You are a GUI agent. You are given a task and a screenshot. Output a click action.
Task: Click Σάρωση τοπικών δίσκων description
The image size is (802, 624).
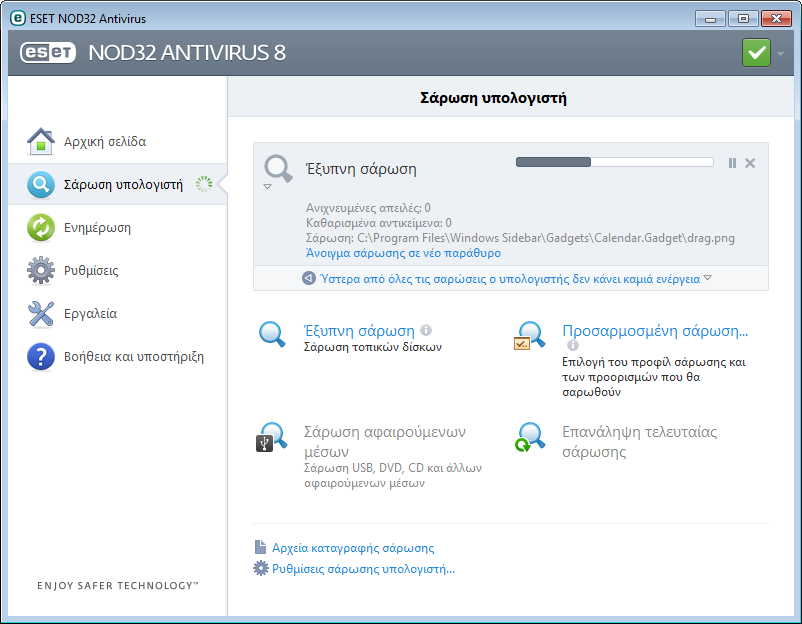372,347
